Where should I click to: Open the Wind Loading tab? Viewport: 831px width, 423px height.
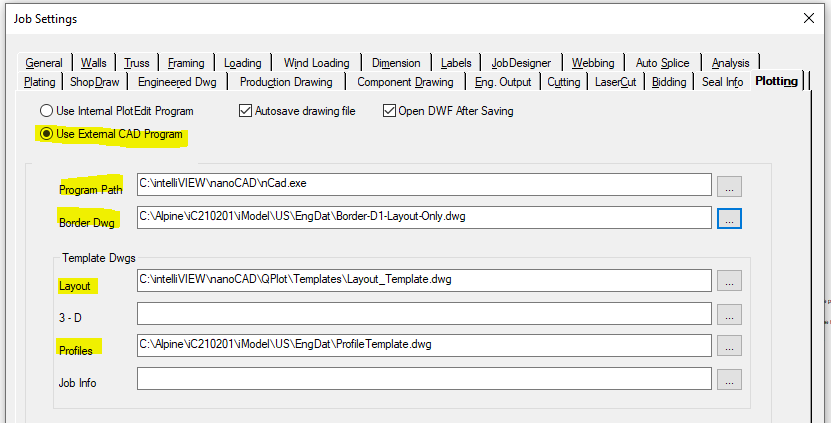tap(316, 63)
